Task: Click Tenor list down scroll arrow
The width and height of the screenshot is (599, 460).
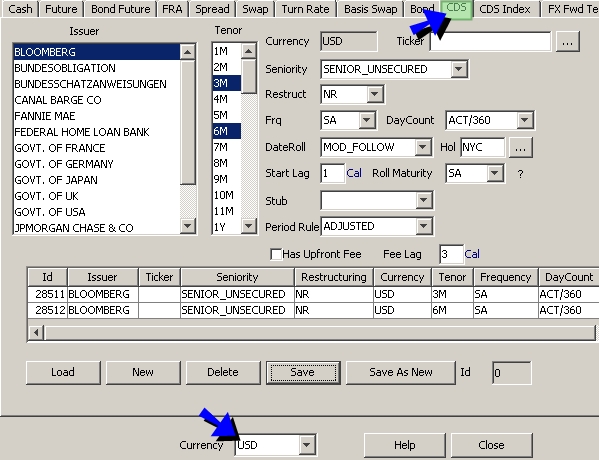Action: [248, 226]
